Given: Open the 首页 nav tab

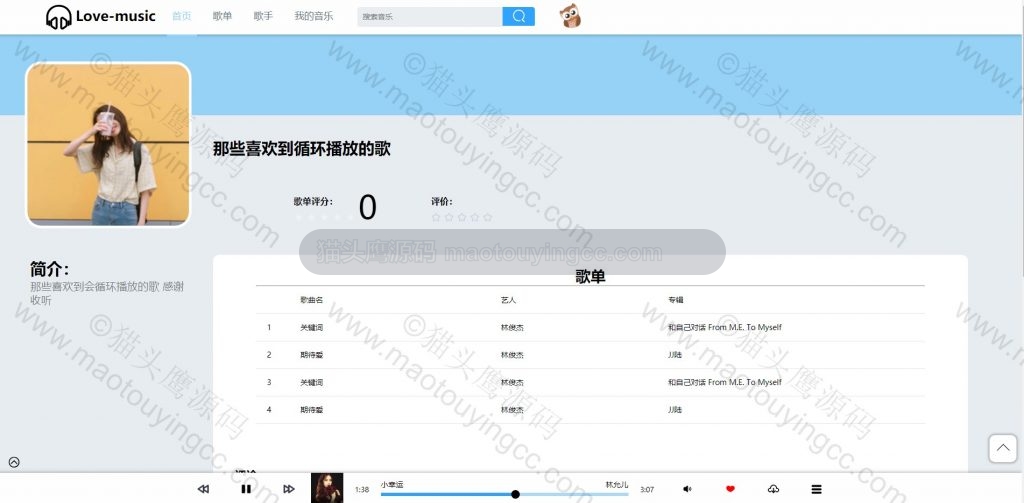Looking at the screenshot, I should coord(182,16).
